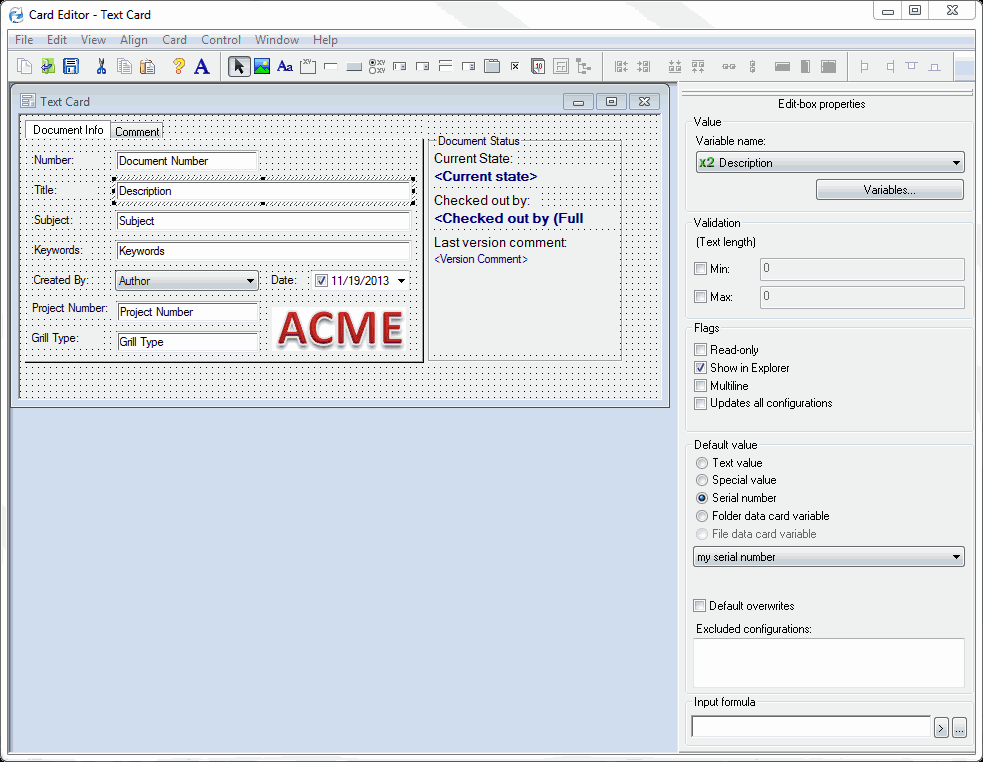Choose the radio button control tool
This screenshot has height=762, width=983.
click(377, 67)
